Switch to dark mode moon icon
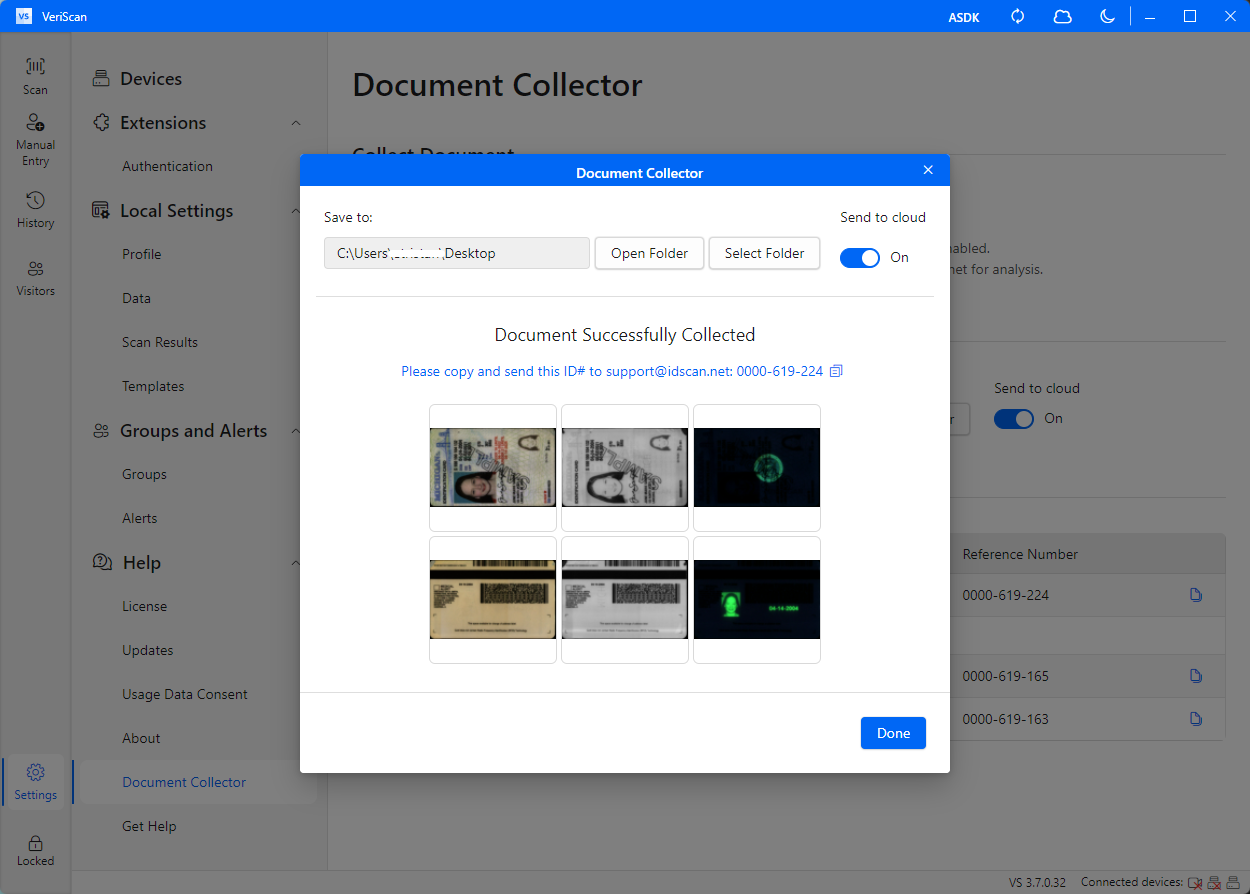1250x894 pixels. coord(1107,16)
